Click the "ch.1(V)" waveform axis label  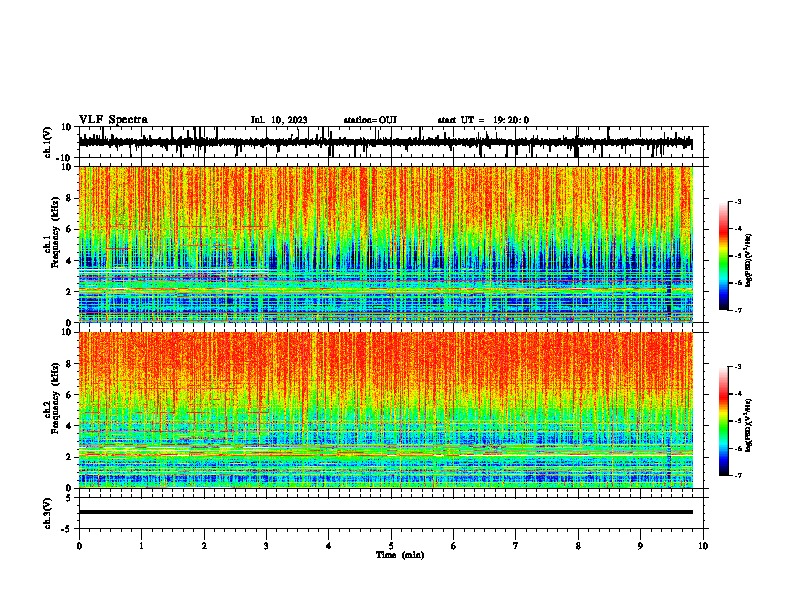pos(48,142)
